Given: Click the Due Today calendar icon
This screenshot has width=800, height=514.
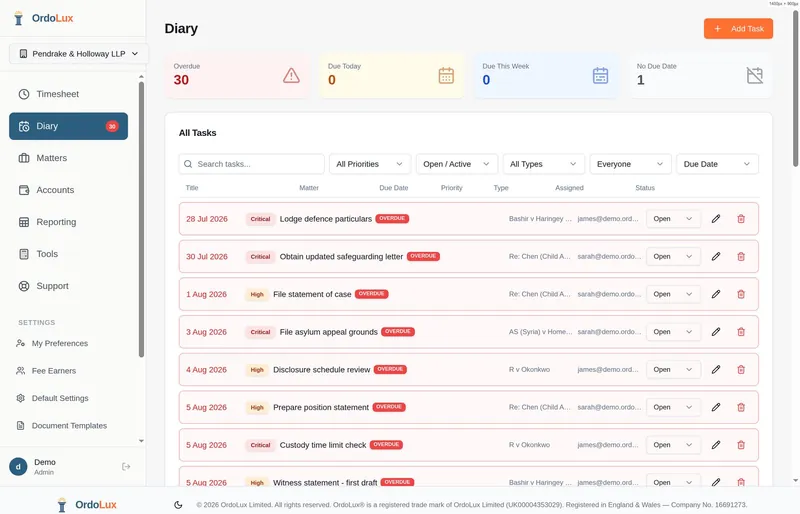Looking at the screenshot, I should pos(446,76).
